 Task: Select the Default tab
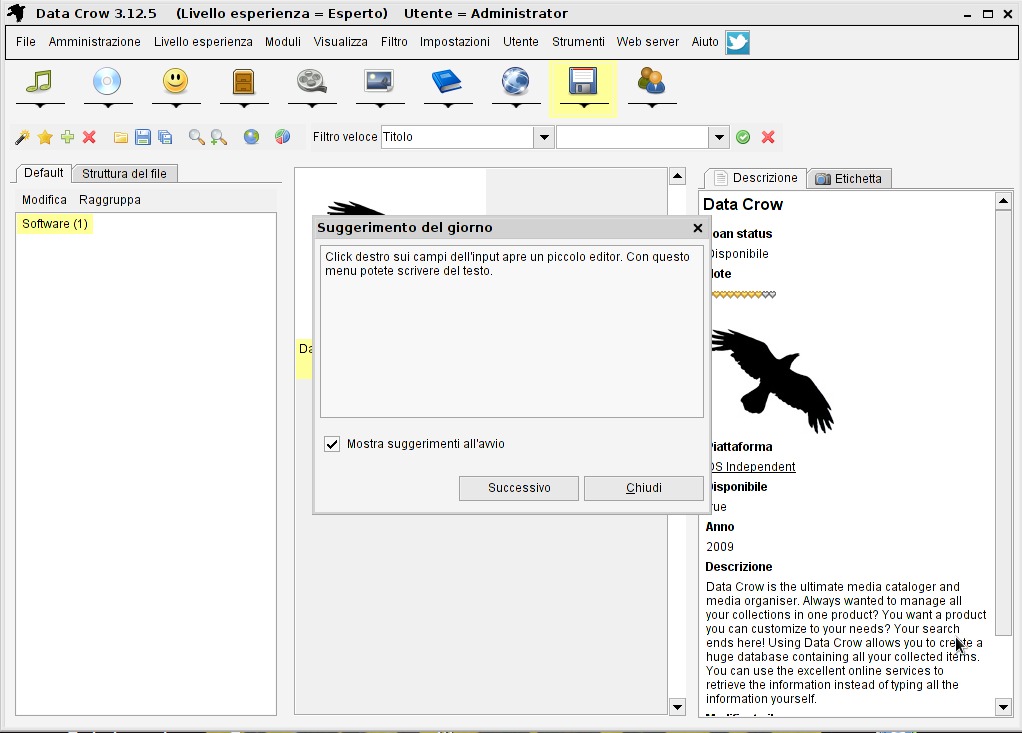click(44, 173)
